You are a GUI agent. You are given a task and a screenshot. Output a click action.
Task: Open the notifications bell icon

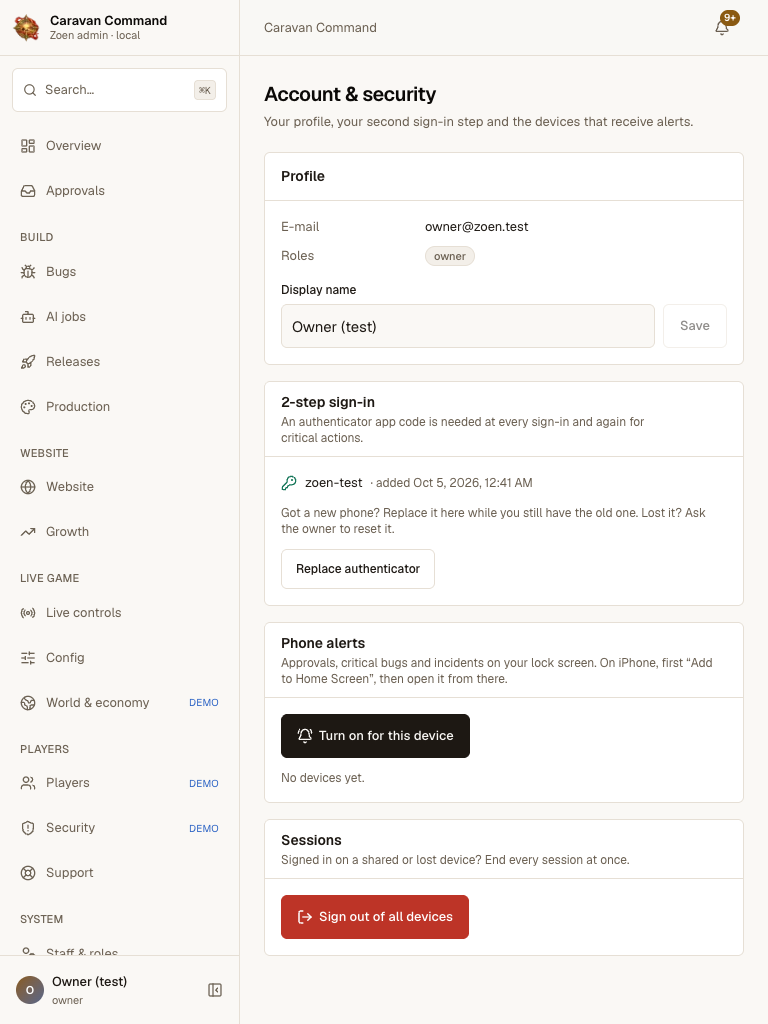[722, 28]
